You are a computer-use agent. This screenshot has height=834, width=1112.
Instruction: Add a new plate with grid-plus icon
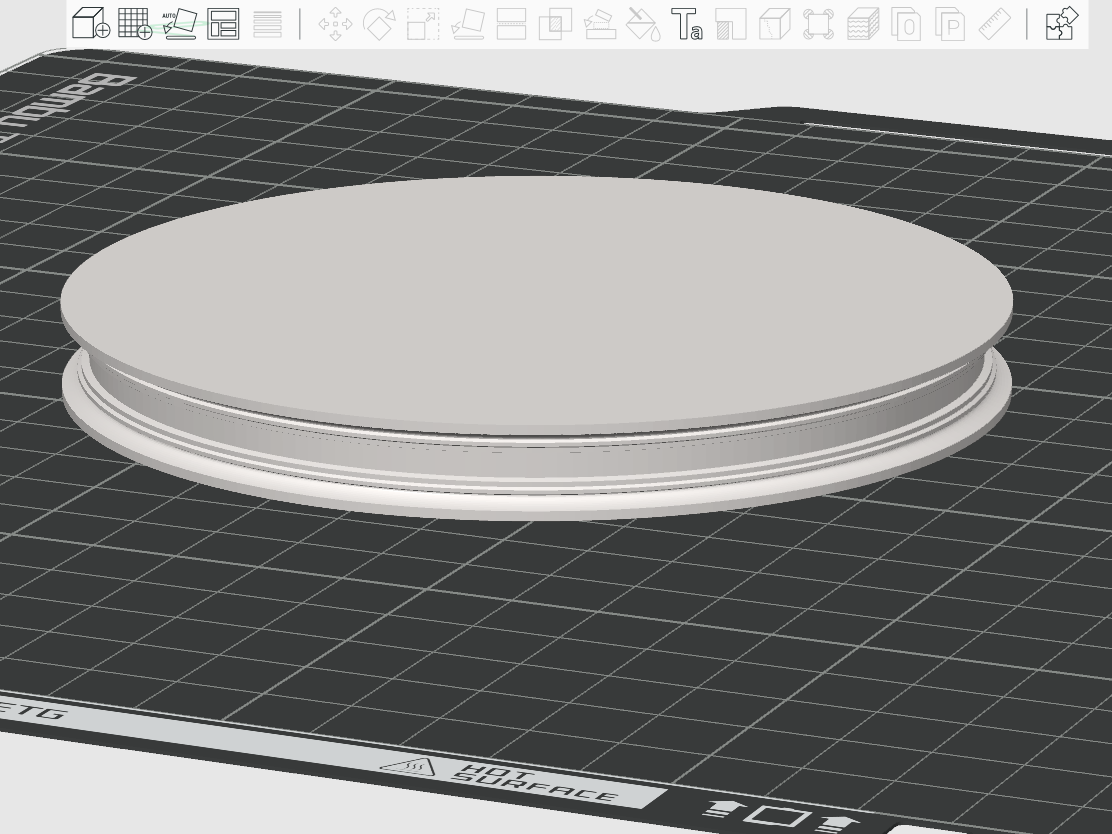click(x=135, y=23)
